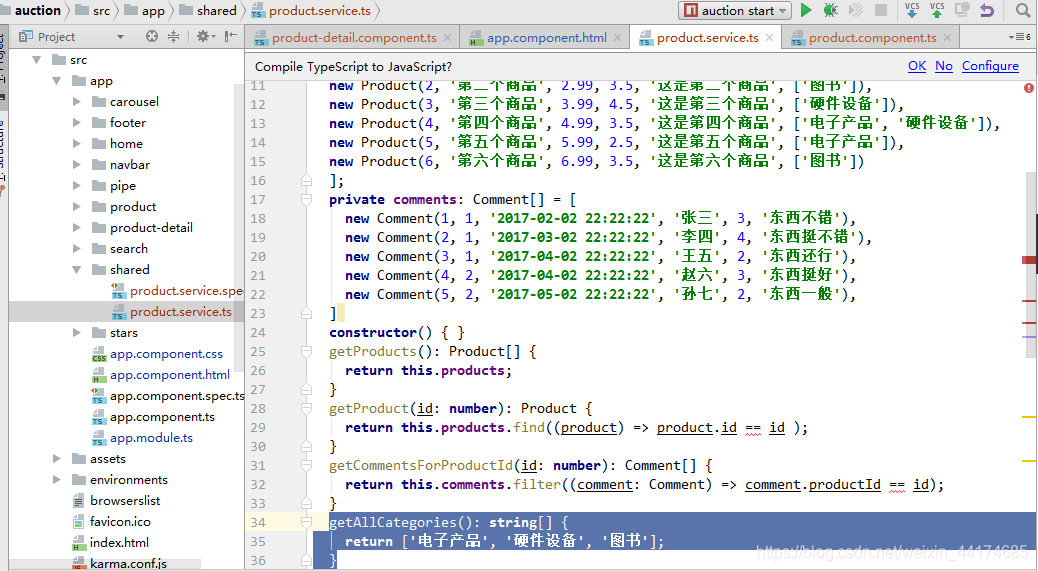Screen dimensions: 1038x571
Task: Click scroll from source target icon
Action: point(152,36)
